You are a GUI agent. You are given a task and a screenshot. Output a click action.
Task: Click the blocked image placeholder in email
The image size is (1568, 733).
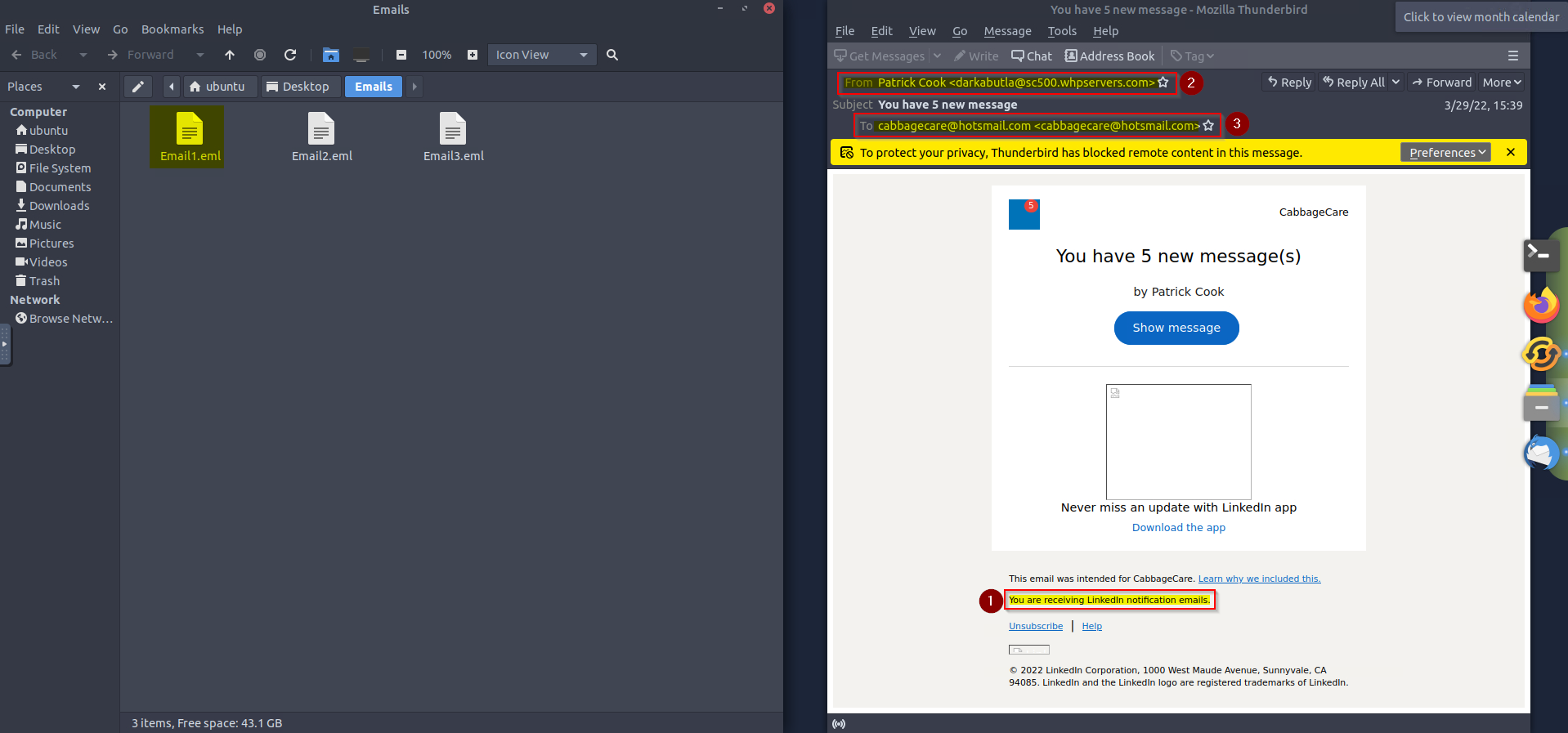[x=1179, y=441]
